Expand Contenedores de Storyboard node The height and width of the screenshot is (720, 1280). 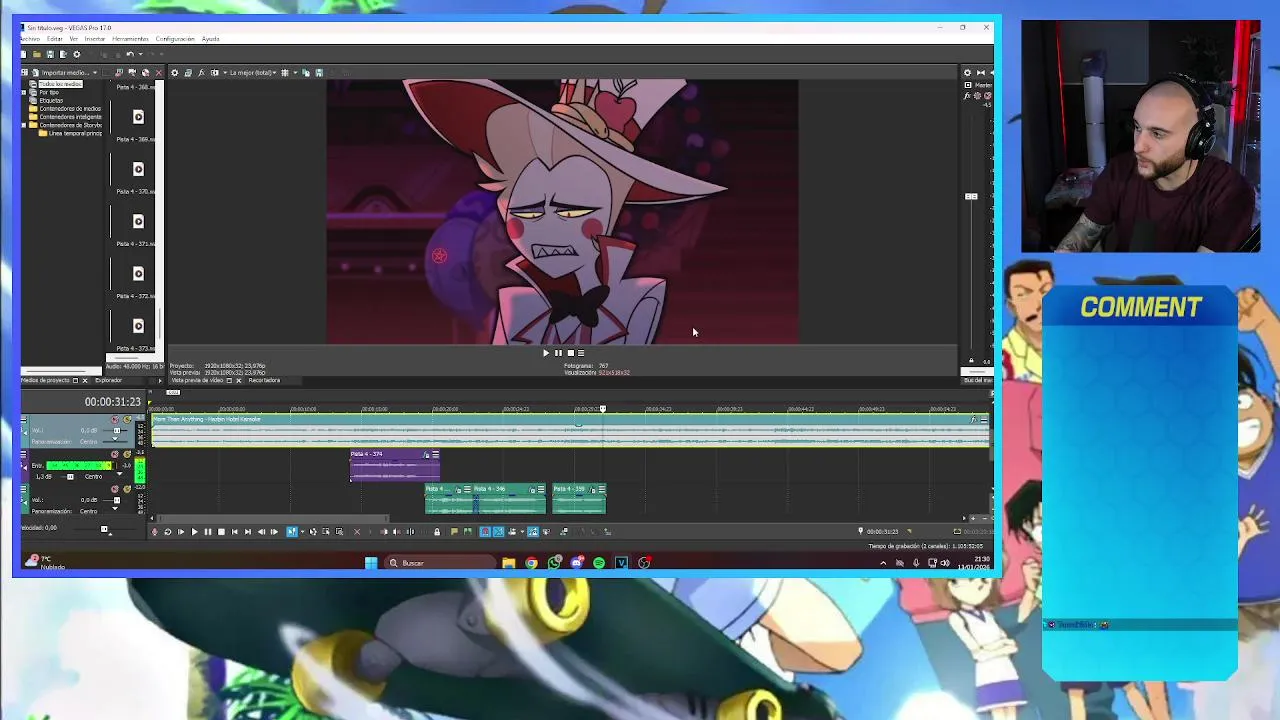tap(24, 125)
